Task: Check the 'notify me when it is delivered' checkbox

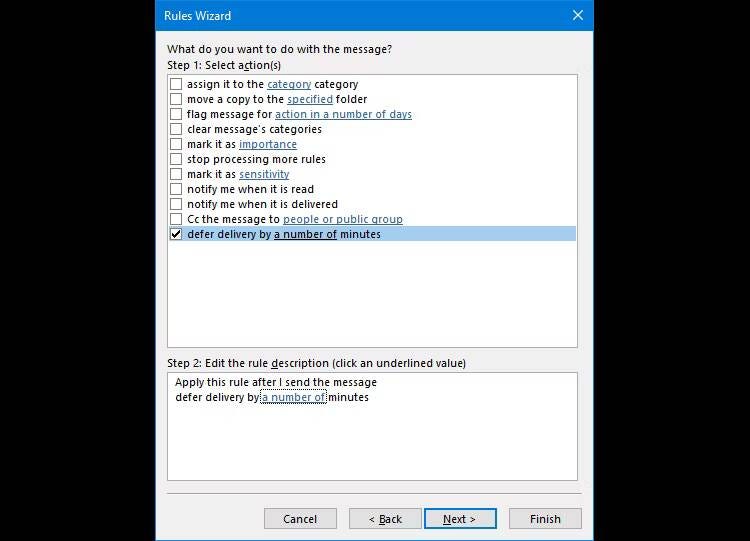Action: (x=176, y=204)
